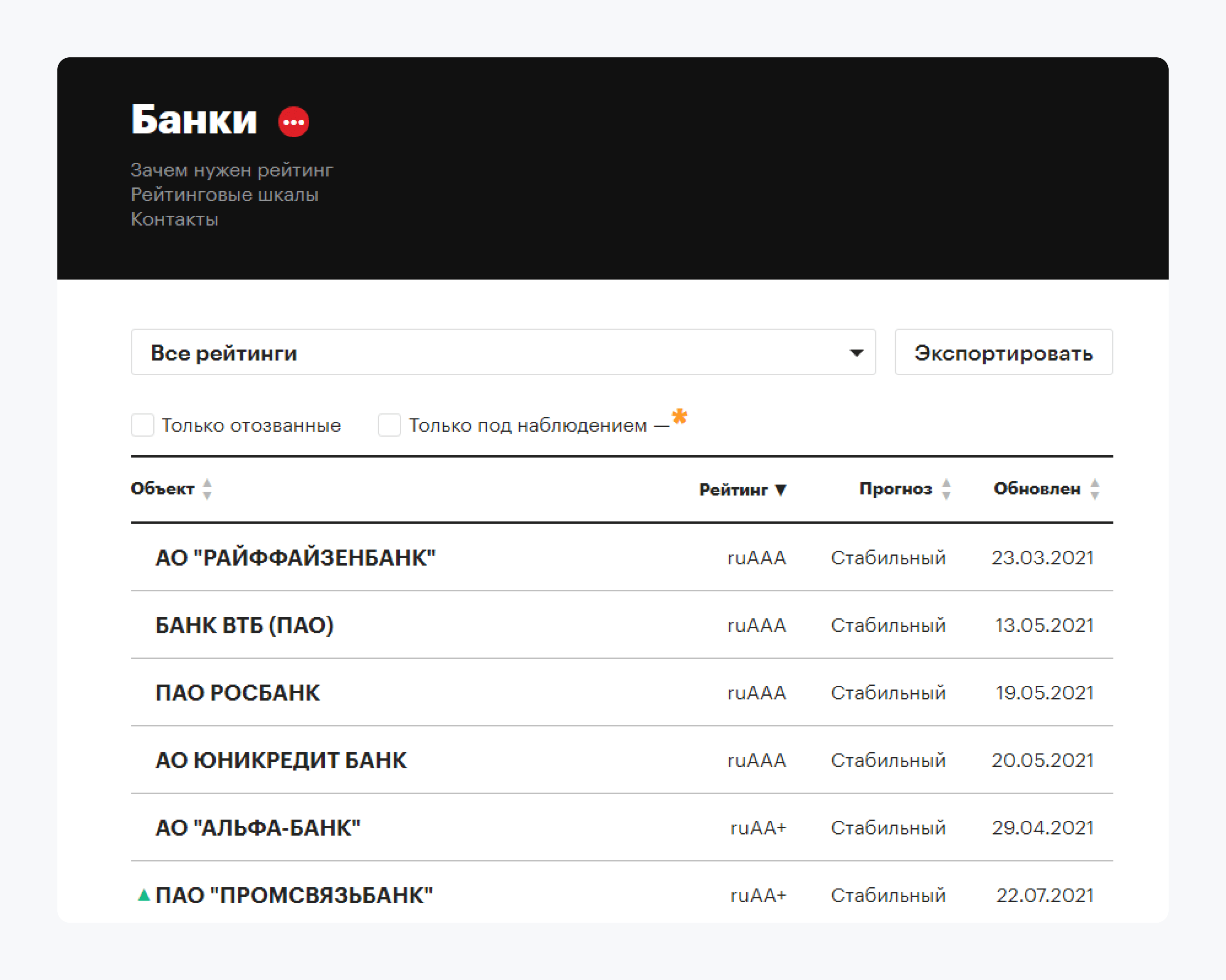Sort by Прогноз using its sort arrows
This screenshot has width=1226, height=980.
(946, 489)
